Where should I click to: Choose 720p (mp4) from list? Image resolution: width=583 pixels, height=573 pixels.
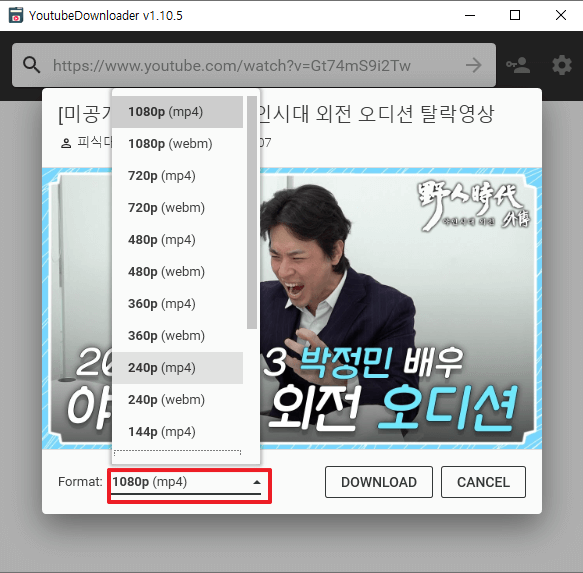pyautogui.click(x=177, y=176)
